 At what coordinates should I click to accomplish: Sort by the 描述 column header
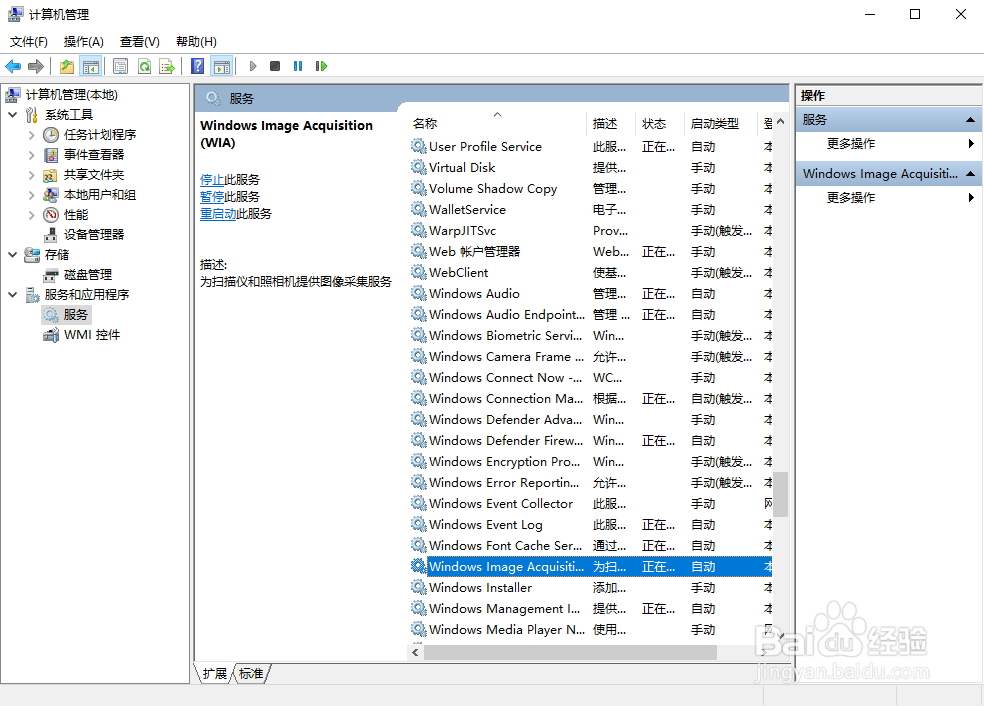(611, 124)
